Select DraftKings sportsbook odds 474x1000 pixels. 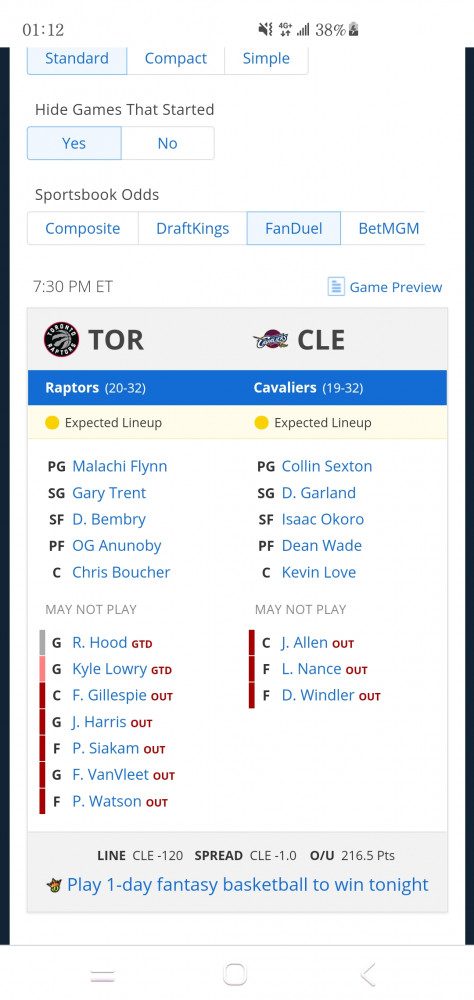point(193,228)
